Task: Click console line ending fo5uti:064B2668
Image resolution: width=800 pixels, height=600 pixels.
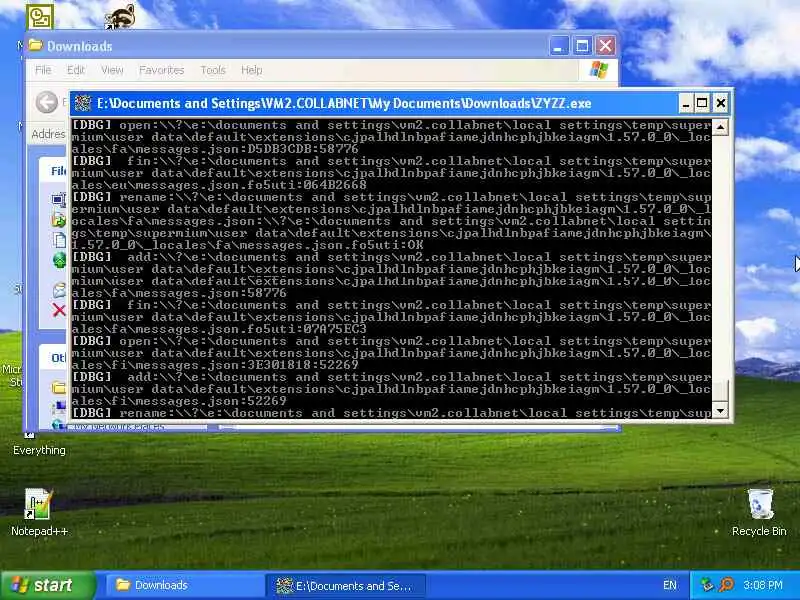Action: click(219, 185)
